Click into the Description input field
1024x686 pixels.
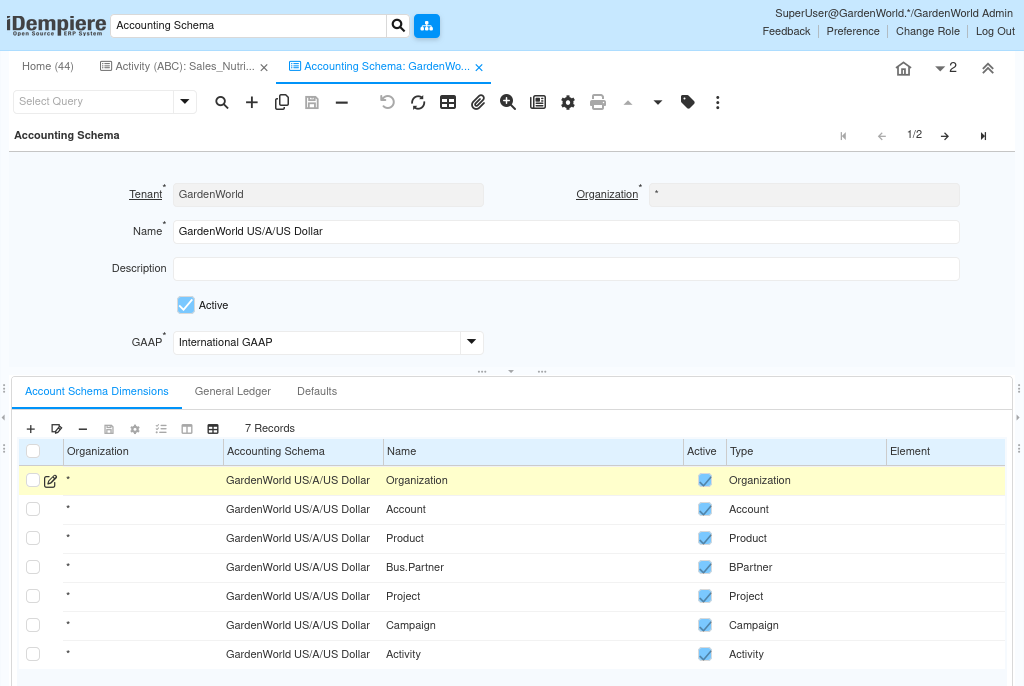[566, 269]
